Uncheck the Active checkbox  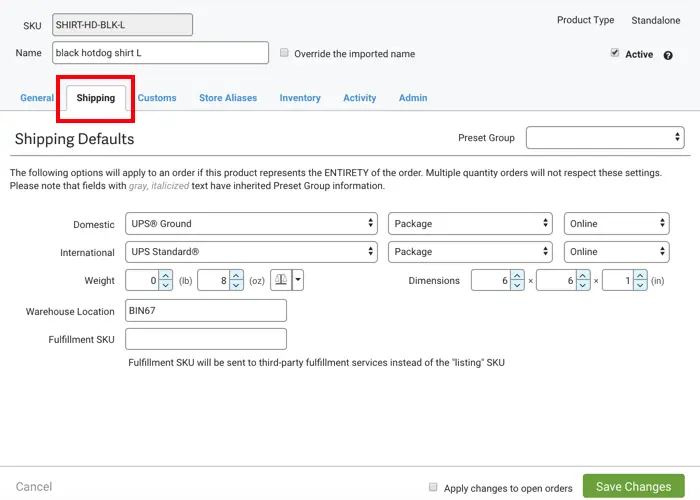[x=615, y=54]
